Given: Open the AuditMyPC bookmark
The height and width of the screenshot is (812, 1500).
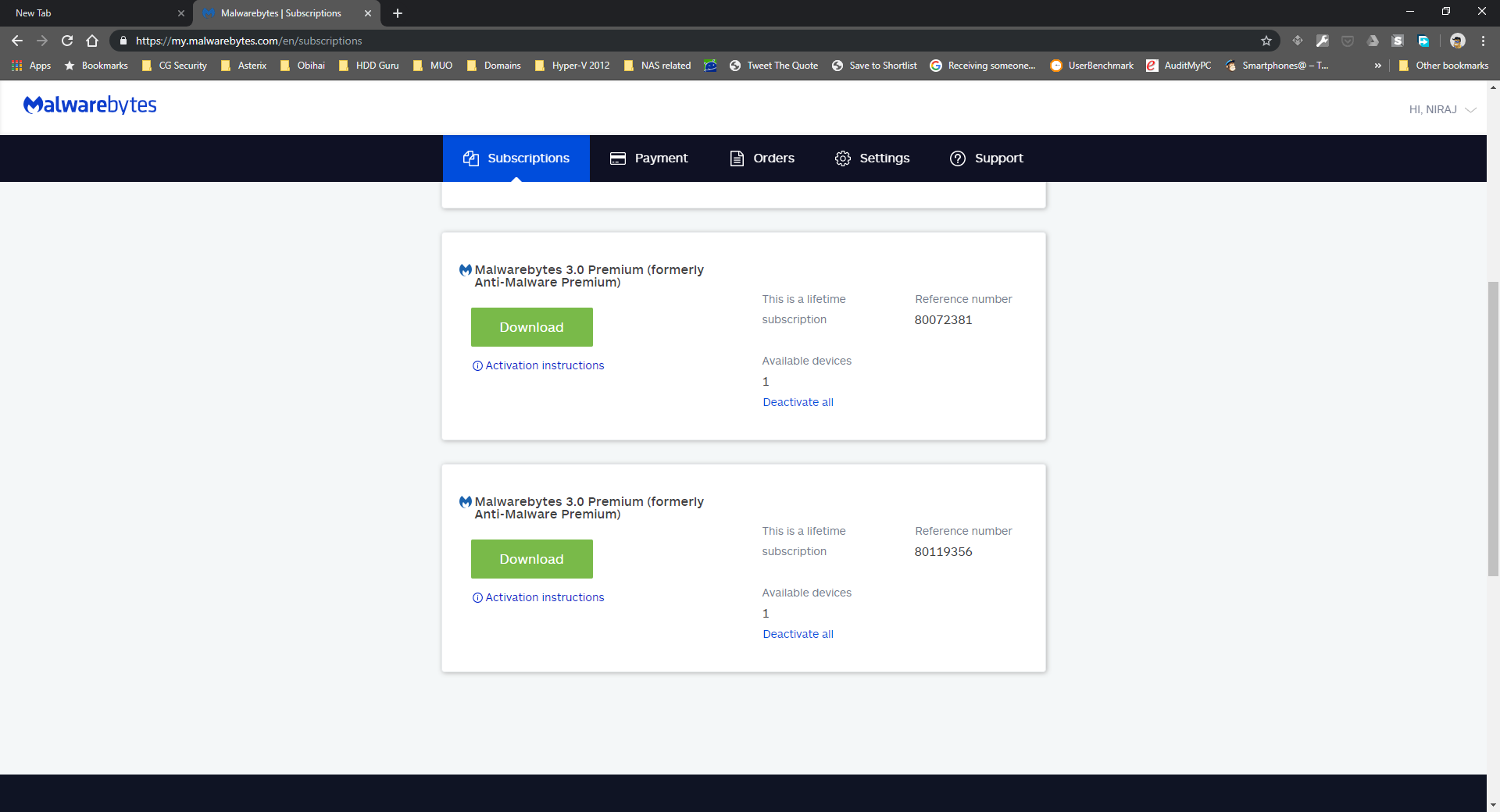Looking at the screenshot, I should (1179, 66).
